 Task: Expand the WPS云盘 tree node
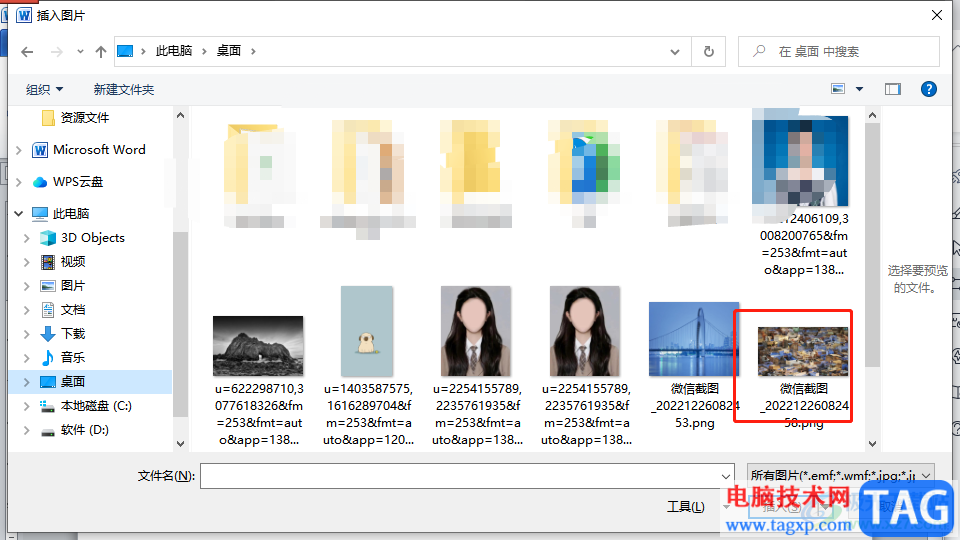click(19, 182)
